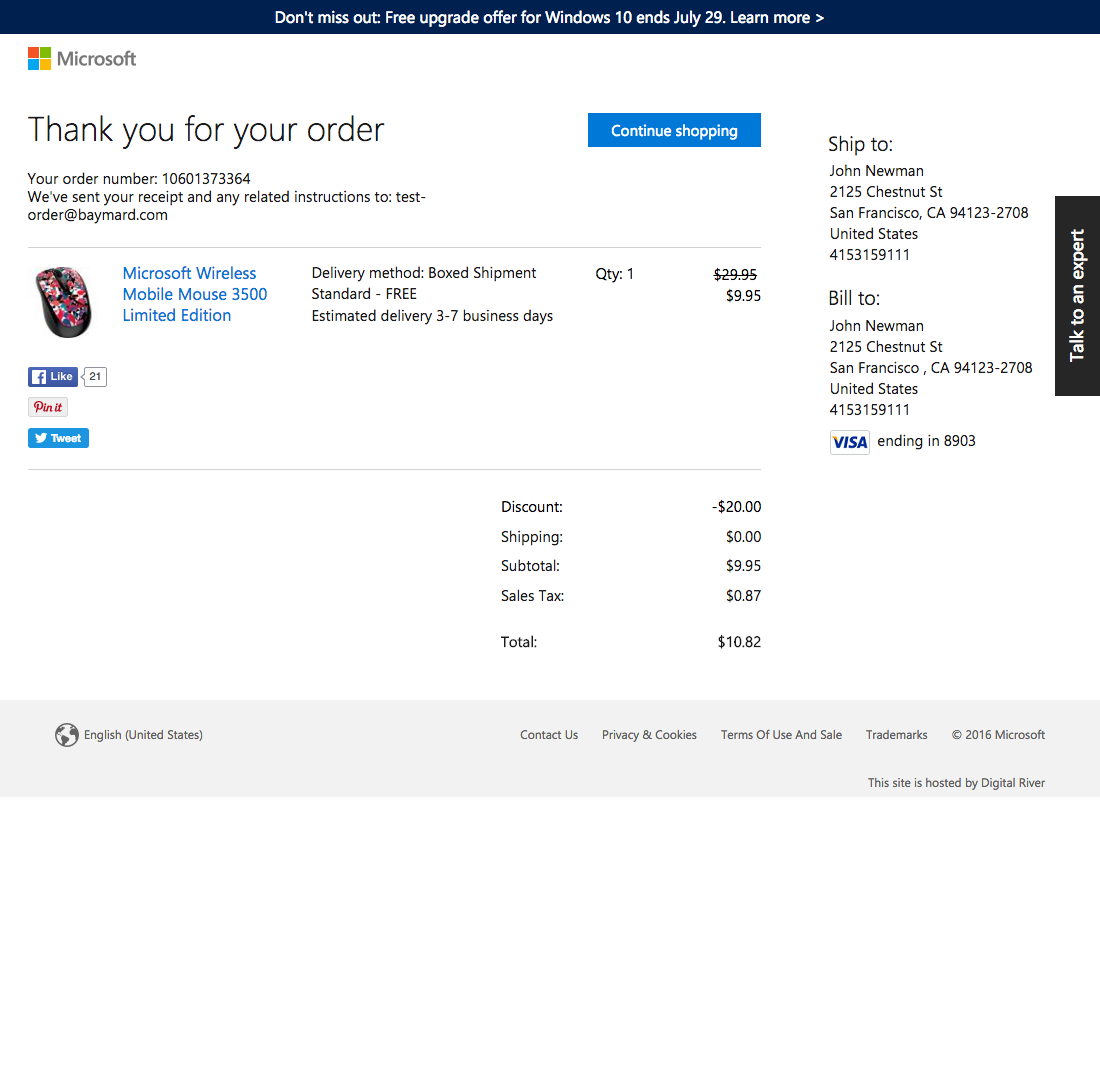Visit the Digital River hosting link
Screen dimensions: 1100x1082
pyautogui.click(x=1013, y=782)
